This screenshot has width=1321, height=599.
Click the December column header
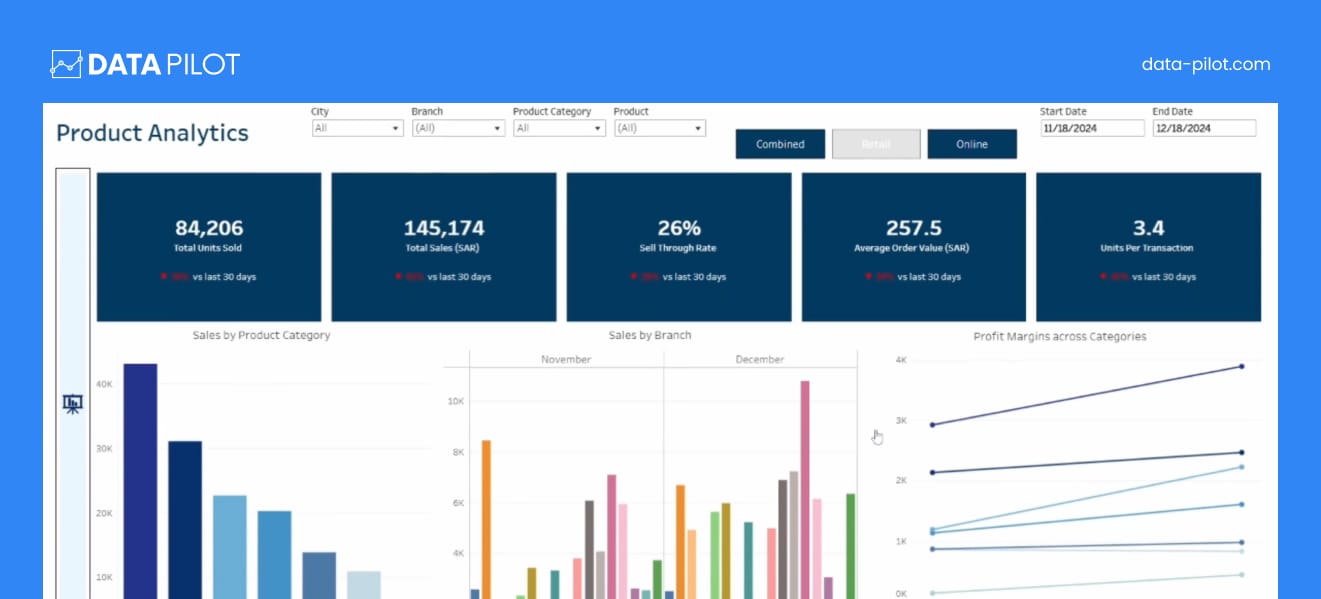pos(760,359)
